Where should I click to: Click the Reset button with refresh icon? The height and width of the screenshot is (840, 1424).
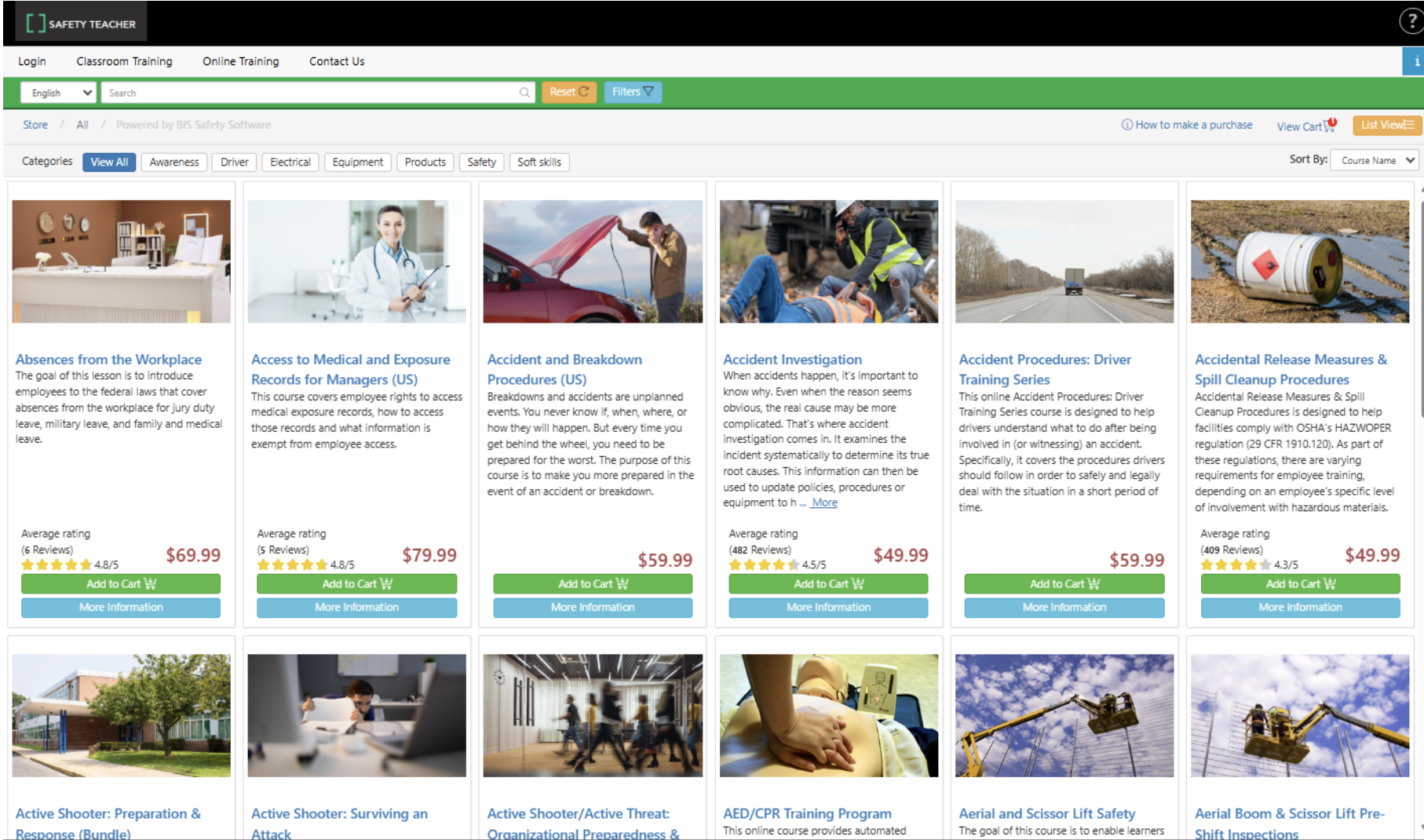click(569, 92)
